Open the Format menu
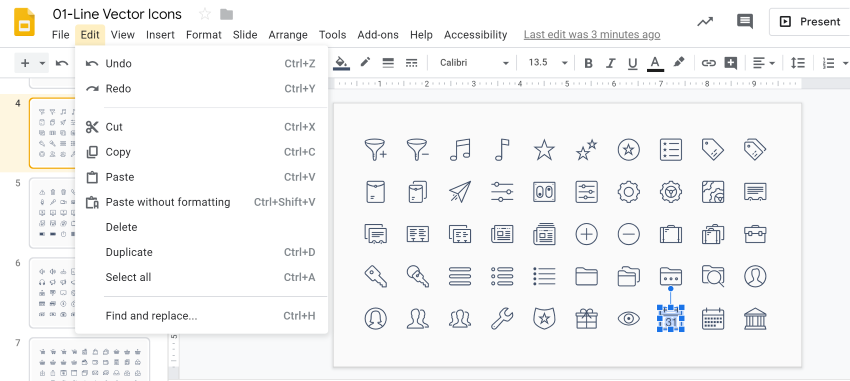 [x=203, y=35]
